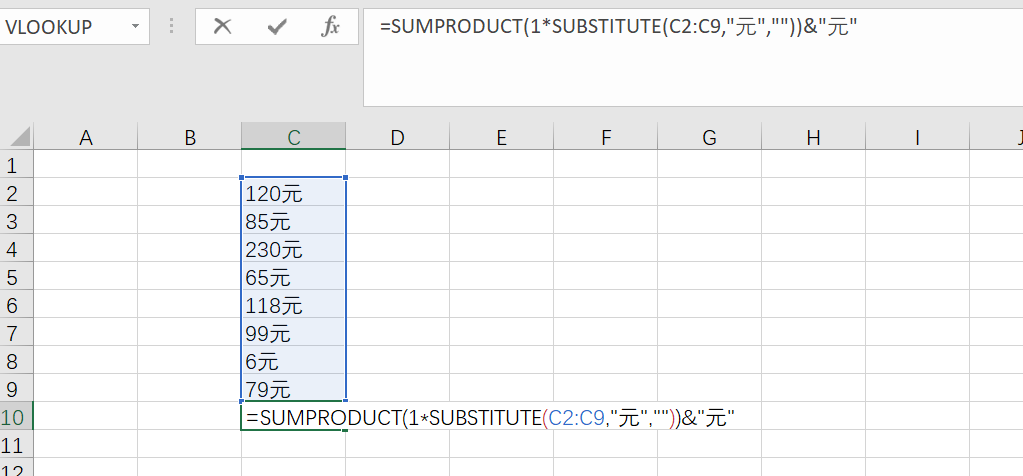Screen dimensions: 1023x476
Task: Expand the Name Box dropdown arrow
Action: 135,27
